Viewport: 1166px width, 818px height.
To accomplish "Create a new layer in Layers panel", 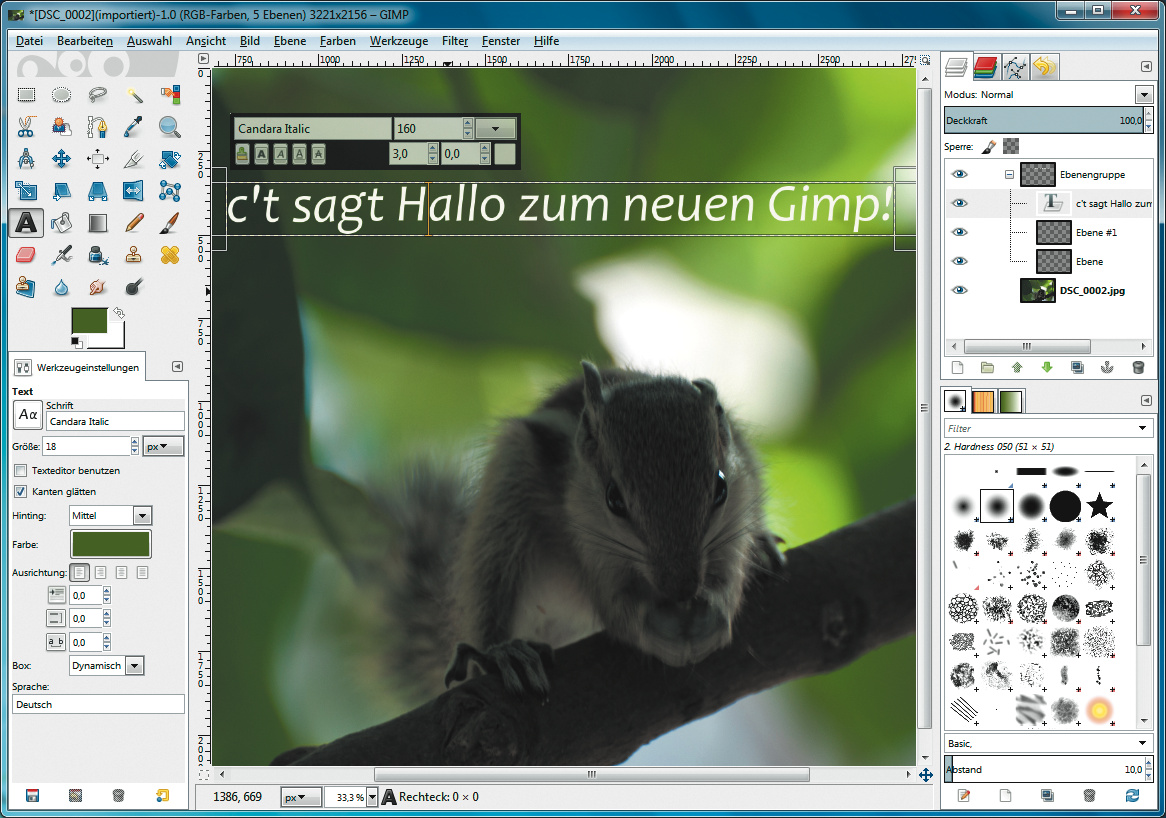I will pyautogui.click(x=957, y=367).
